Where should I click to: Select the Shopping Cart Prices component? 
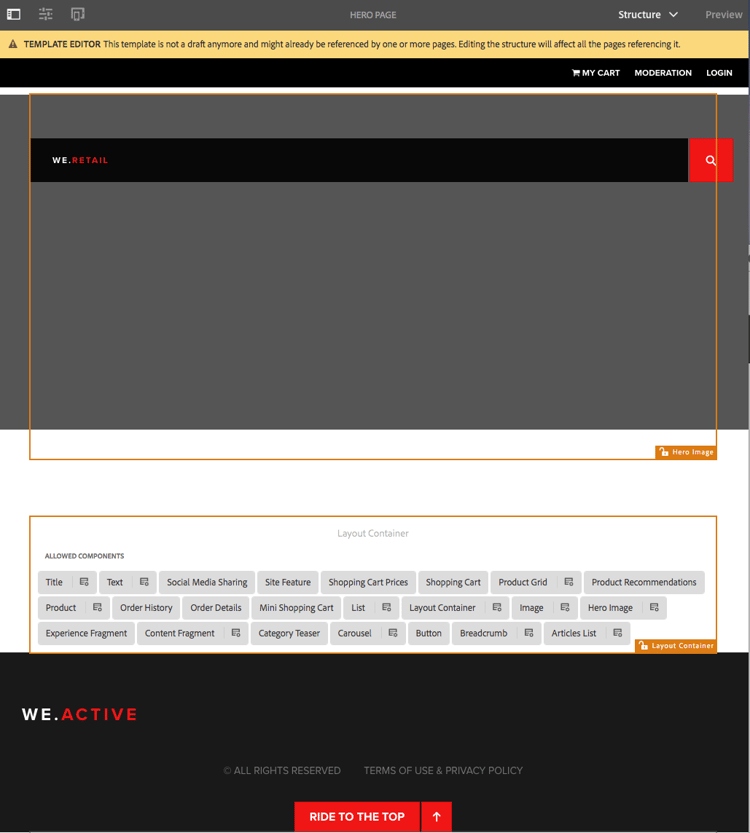(368, 582)
